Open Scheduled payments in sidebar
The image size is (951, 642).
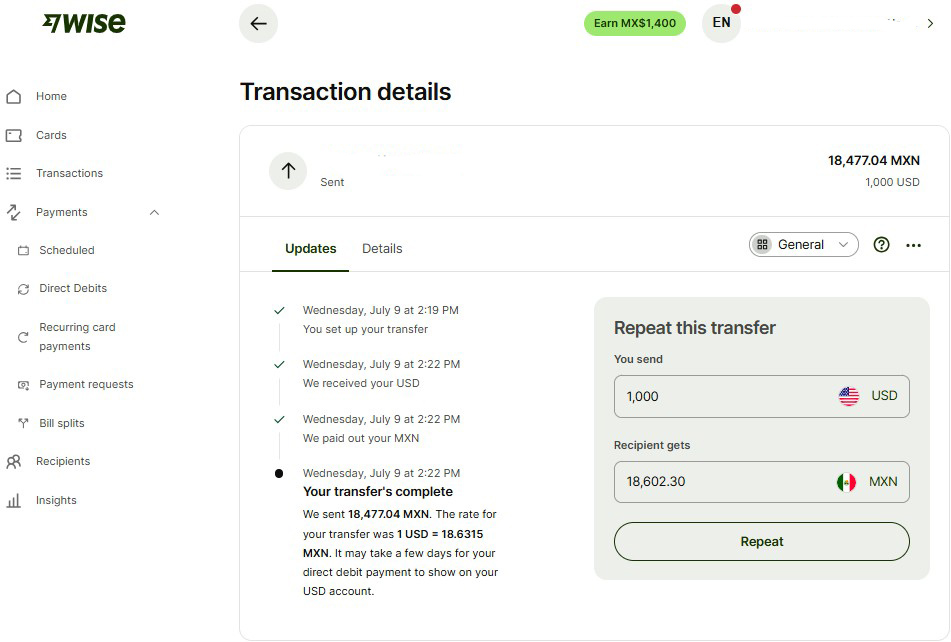coord(67,250)
